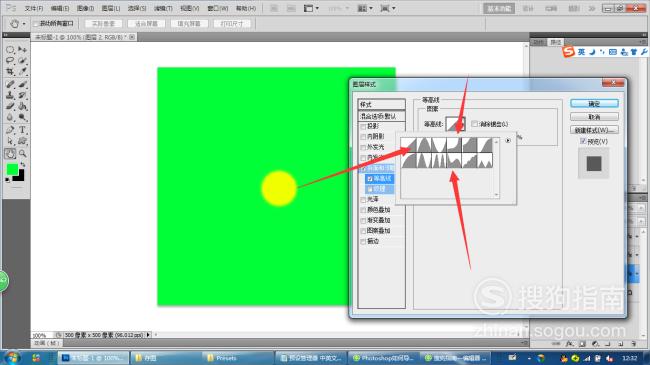Toggle the 预览(V) preview checkbox
650x365 pixels.
[x=583, y=141]
